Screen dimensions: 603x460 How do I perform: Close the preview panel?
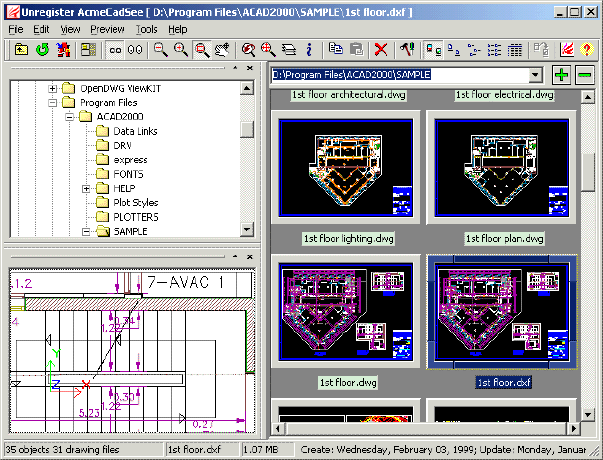pos(250,257)
